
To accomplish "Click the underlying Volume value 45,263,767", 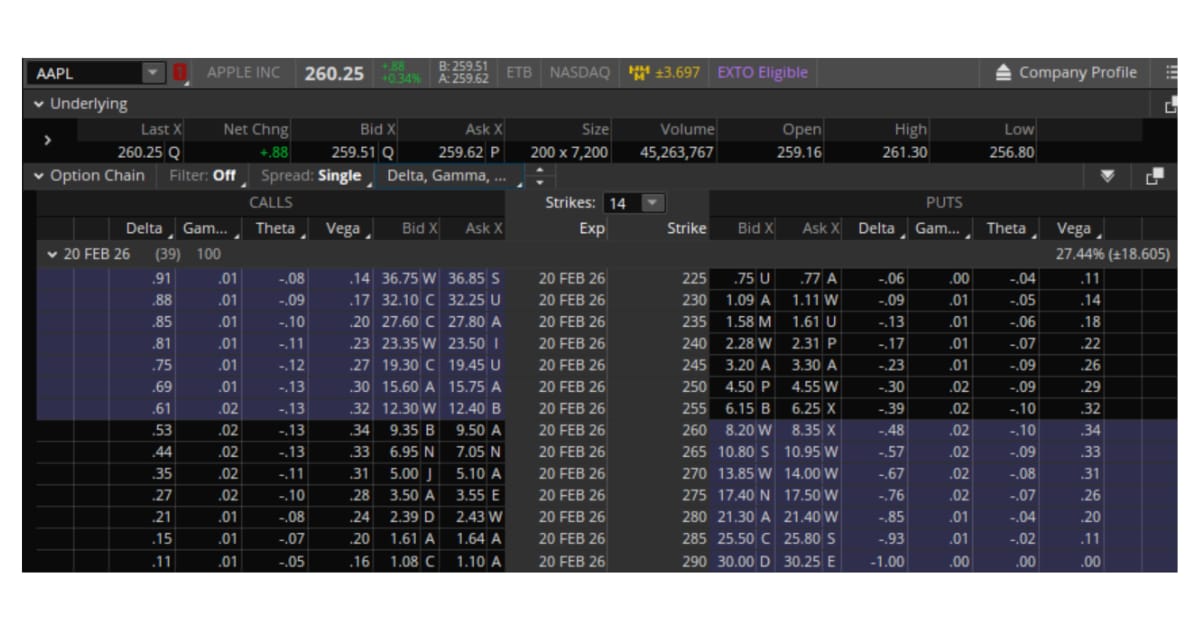I will pos(677,153).
